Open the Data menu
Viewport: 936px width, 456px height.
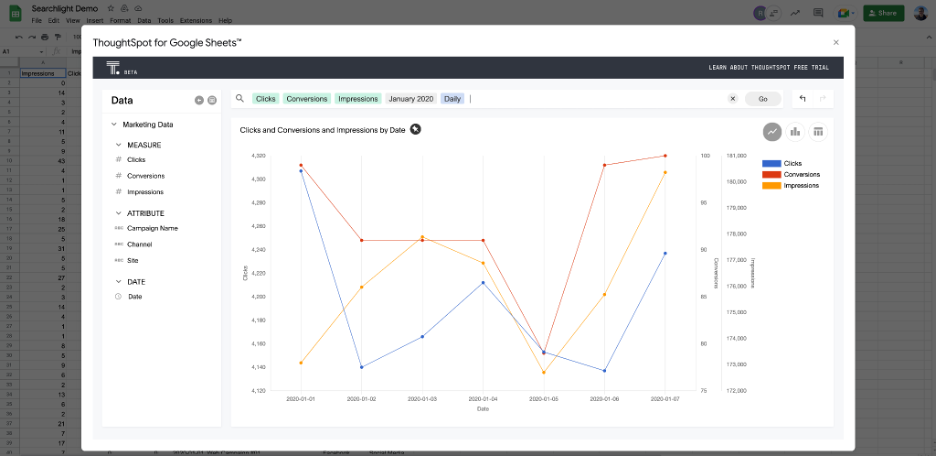[x=144, y=20]
